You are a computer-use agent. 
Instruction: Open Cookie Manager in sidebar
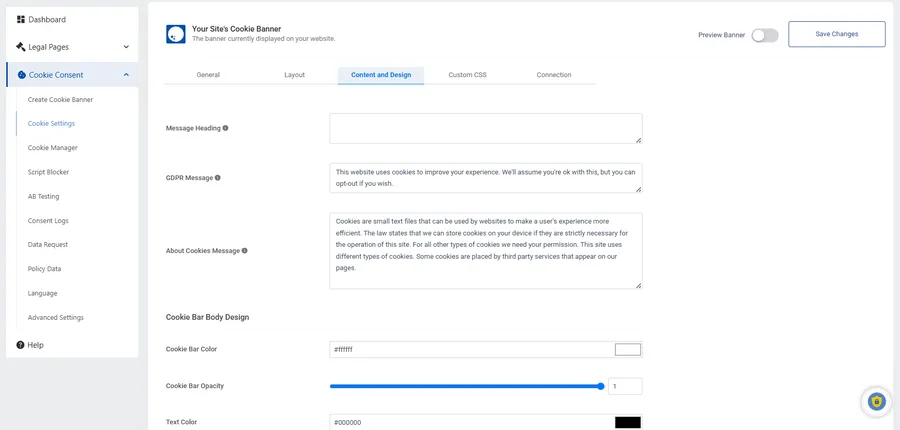click(52, 148)
